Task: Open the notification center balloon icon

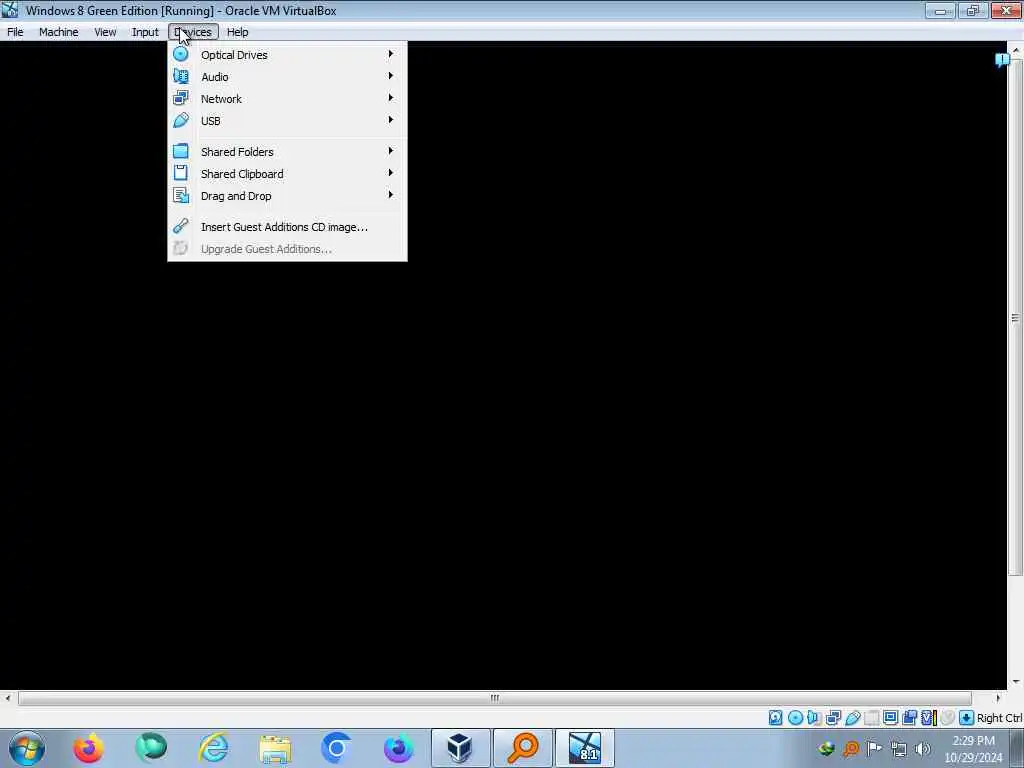Action: tap(1002, 60)
